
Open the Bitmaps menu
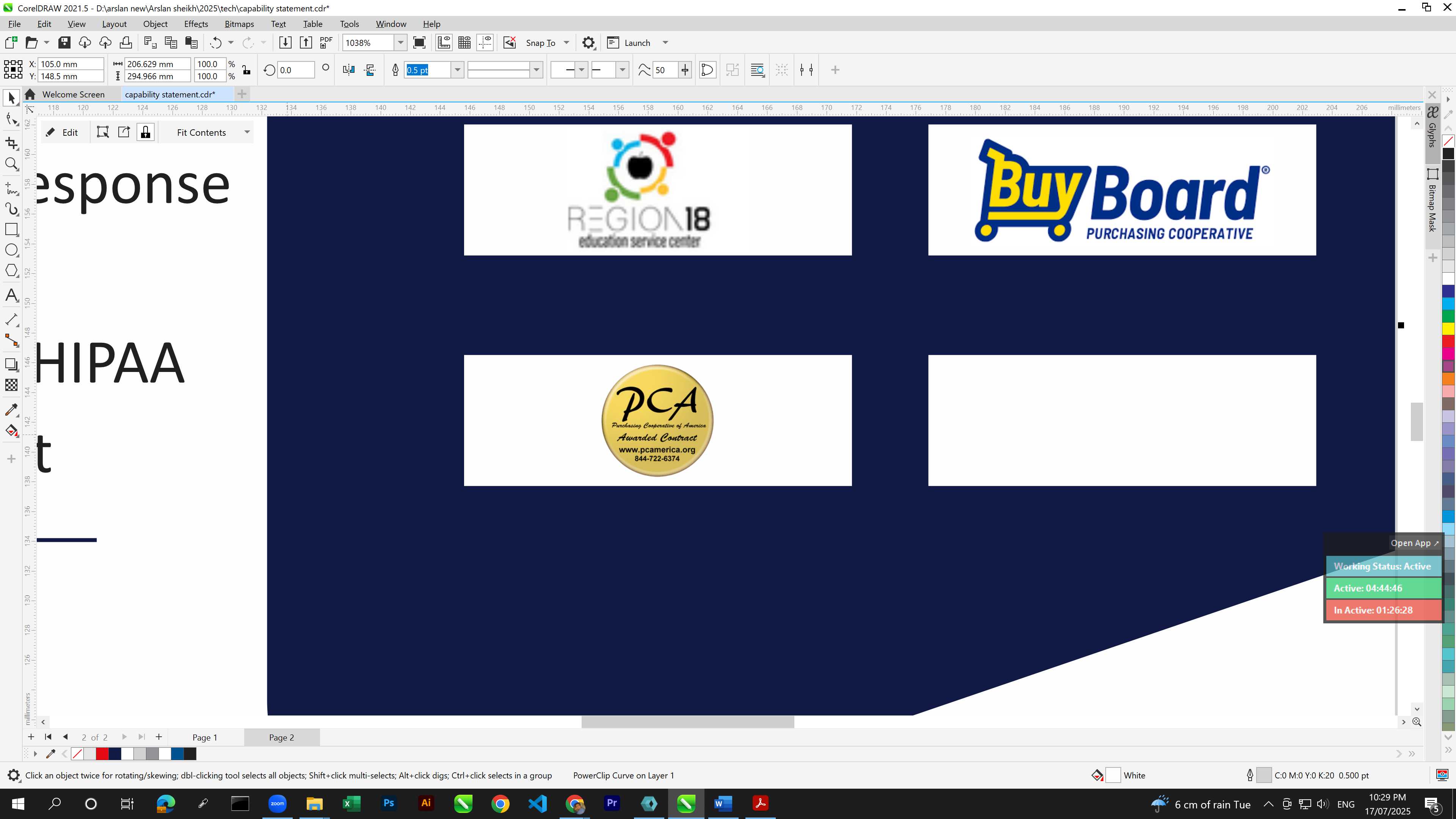[x=239, y=24]
